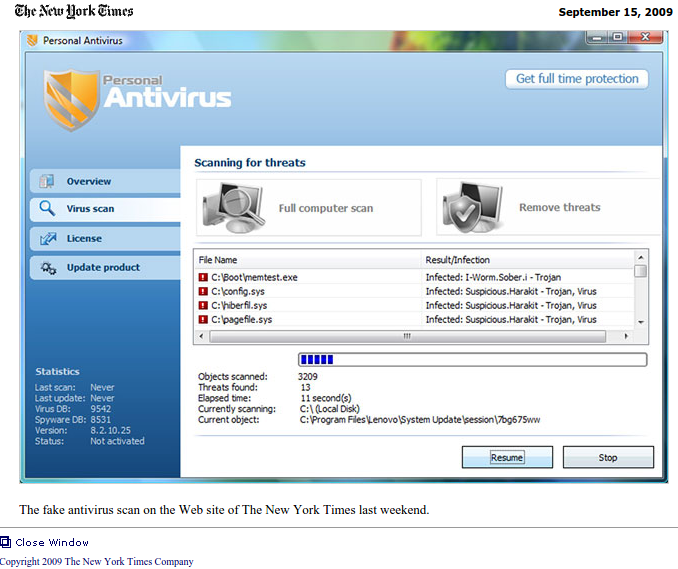This screenshot has width=678, height=569.
Task: Click the Threats found value 13
Action: (306, 387)
